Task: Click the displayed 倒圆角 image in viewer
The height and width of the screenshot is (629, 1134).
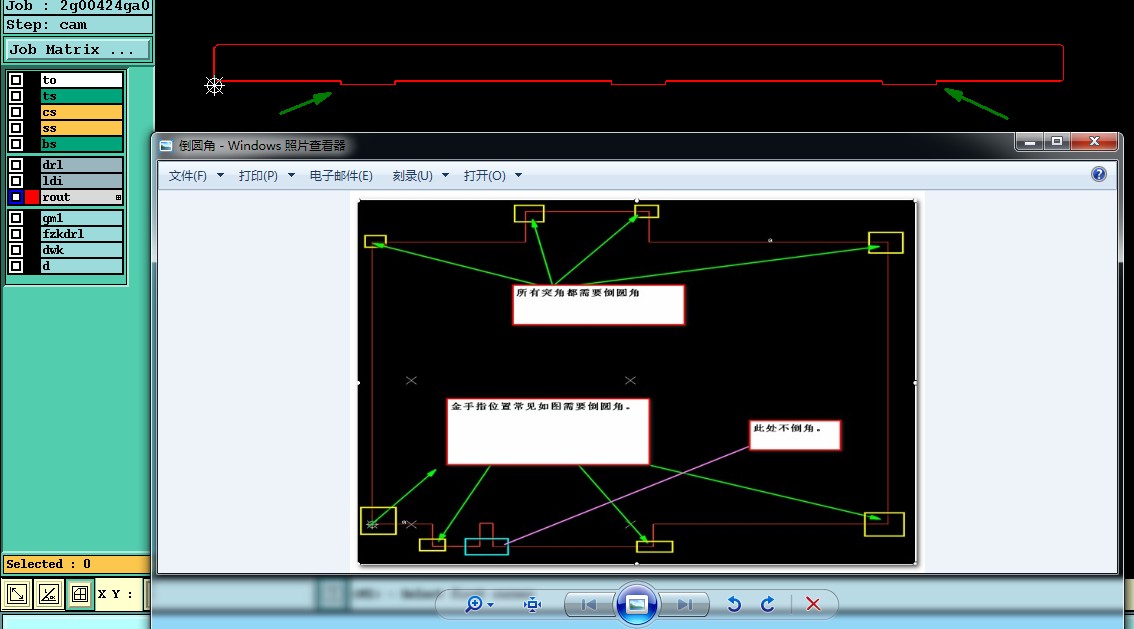Action: coord(636,382)
